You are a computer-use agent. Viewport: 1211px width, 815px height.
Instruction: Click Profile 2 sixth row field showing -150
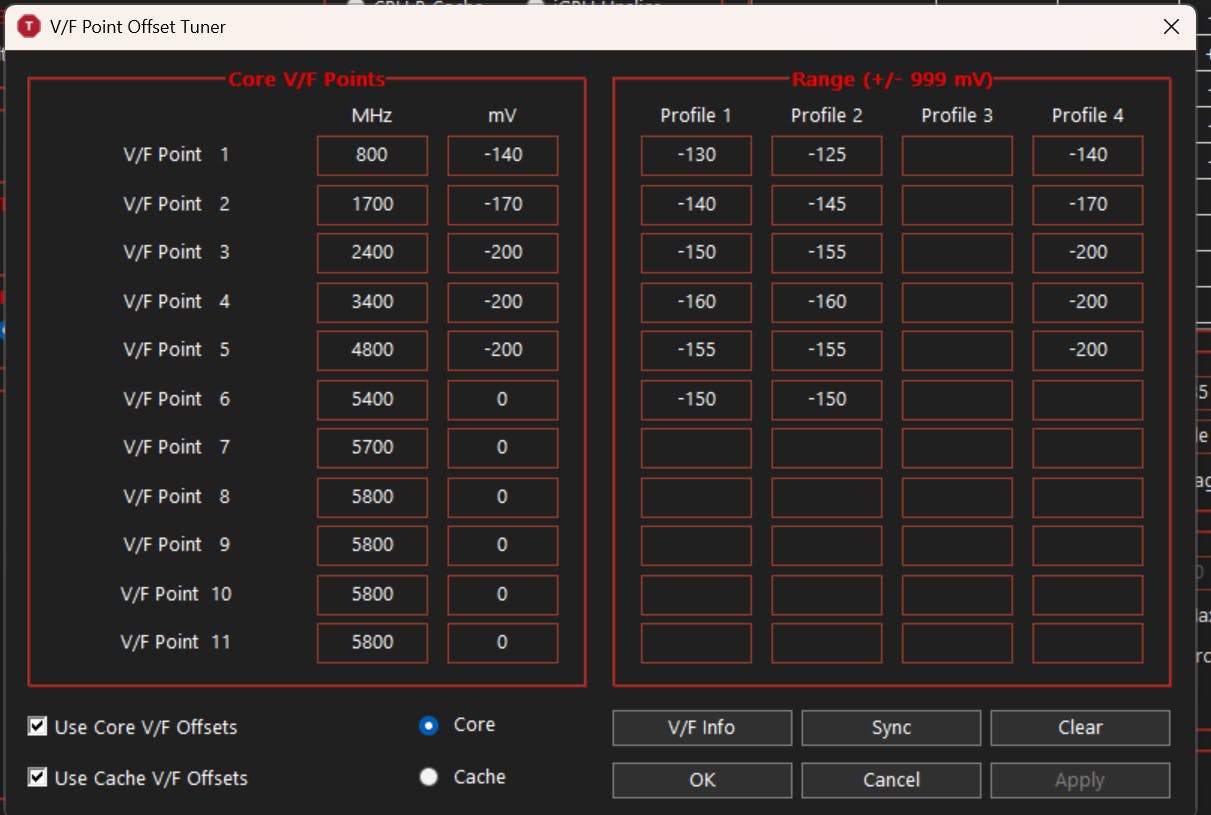[x=826, y=399]
